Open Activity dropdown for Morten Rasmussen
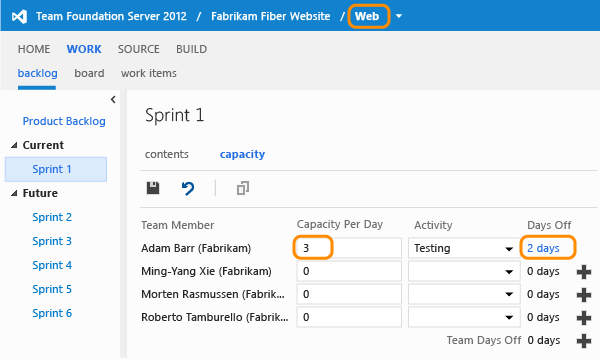 (x=509, y=295)
